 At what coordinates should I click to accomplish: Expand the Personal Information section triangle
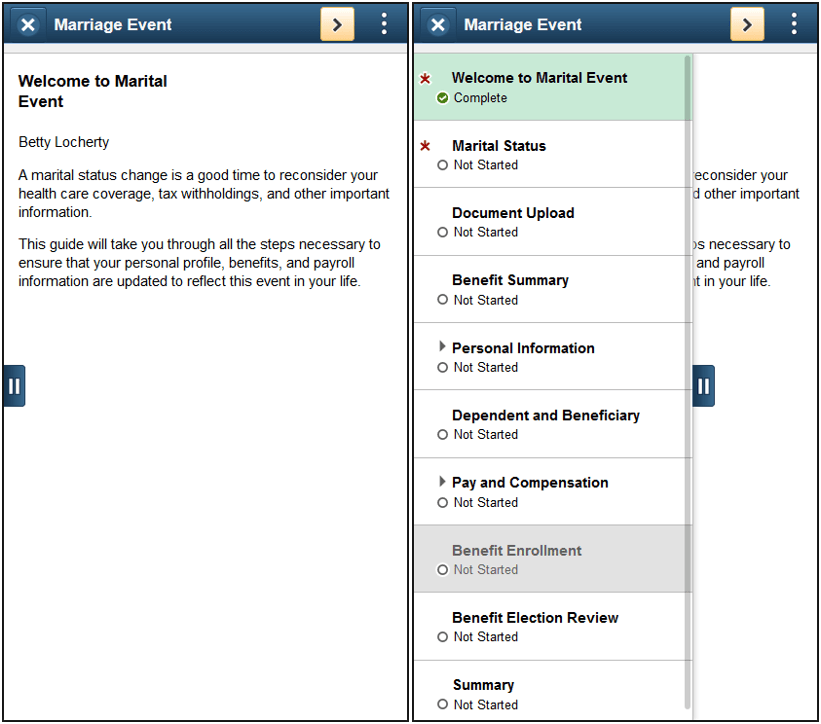[442, 347]
